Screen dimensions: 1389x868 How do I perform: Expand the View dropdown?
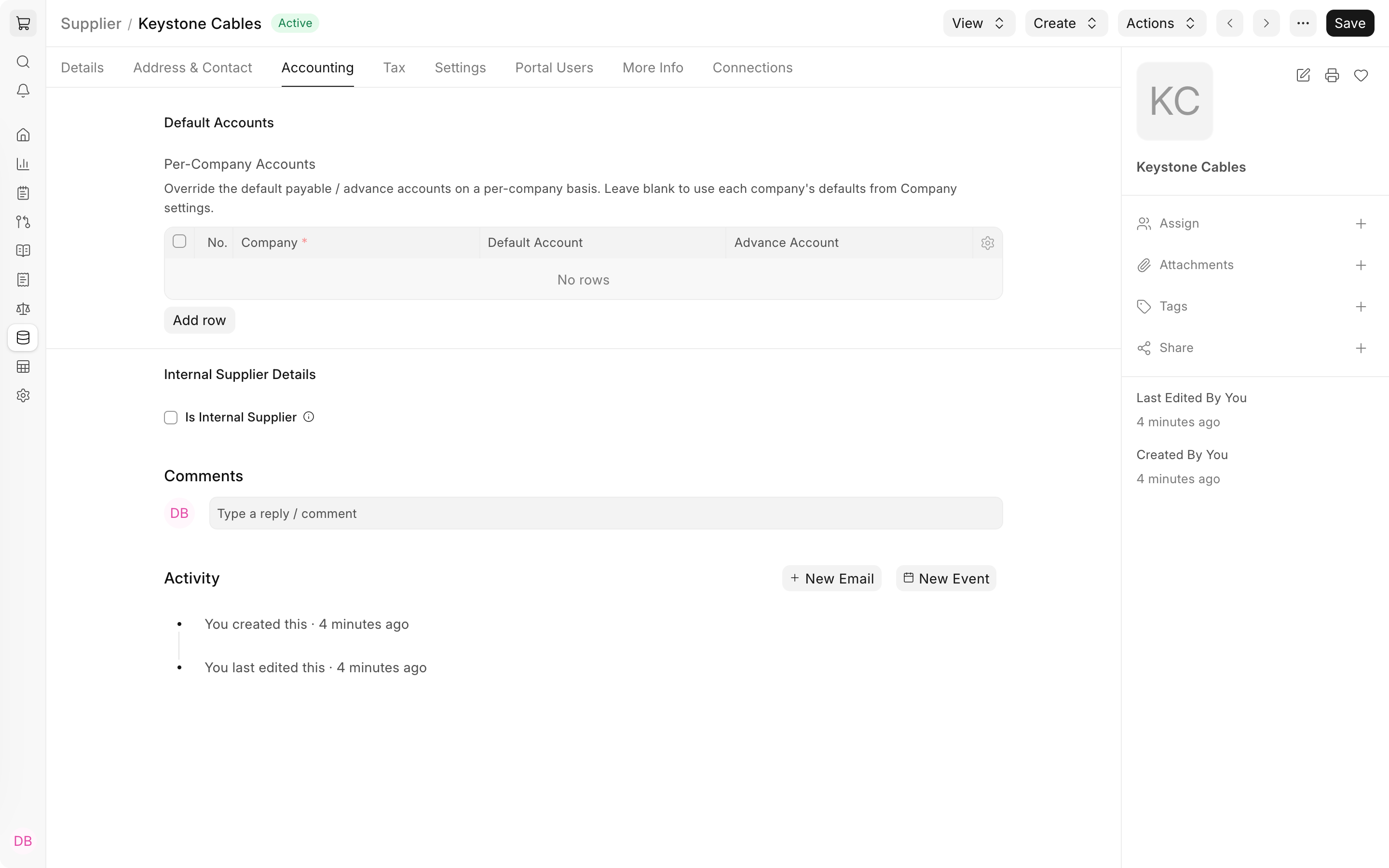979,24
